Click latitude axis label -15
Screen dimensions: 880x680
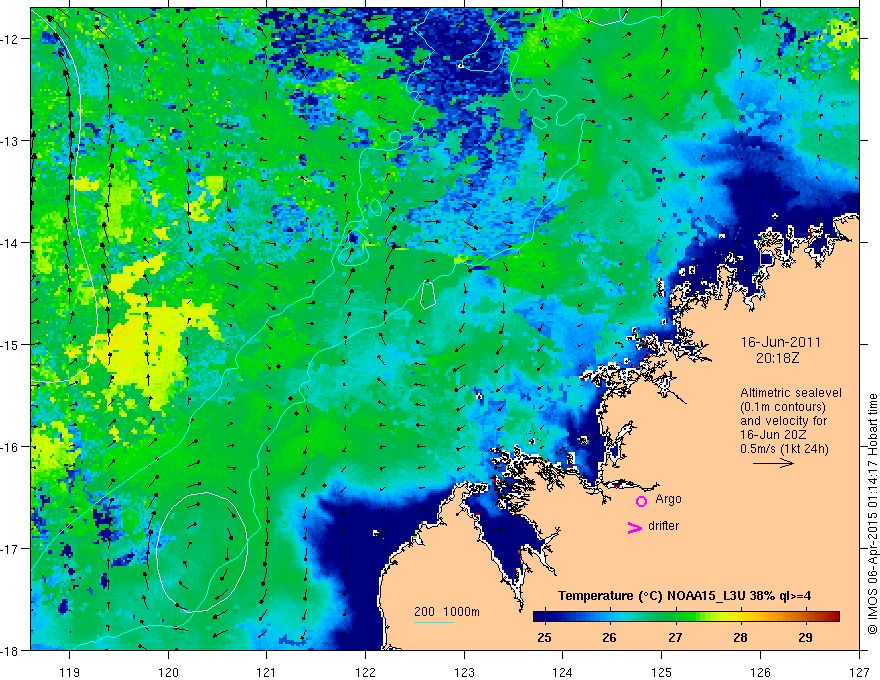[10, 344]
